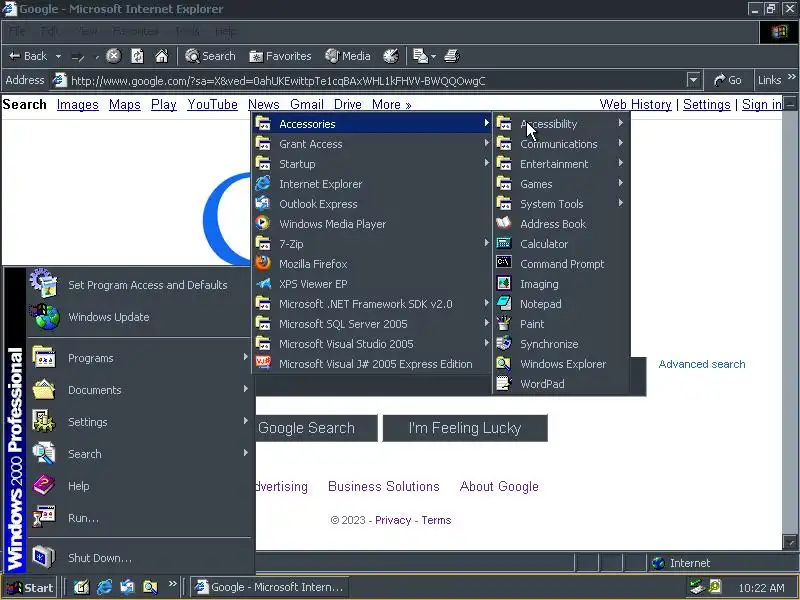Launch Calculator from Accessories
This screenshot has height=600, width=800.
[x=561, y=244]
